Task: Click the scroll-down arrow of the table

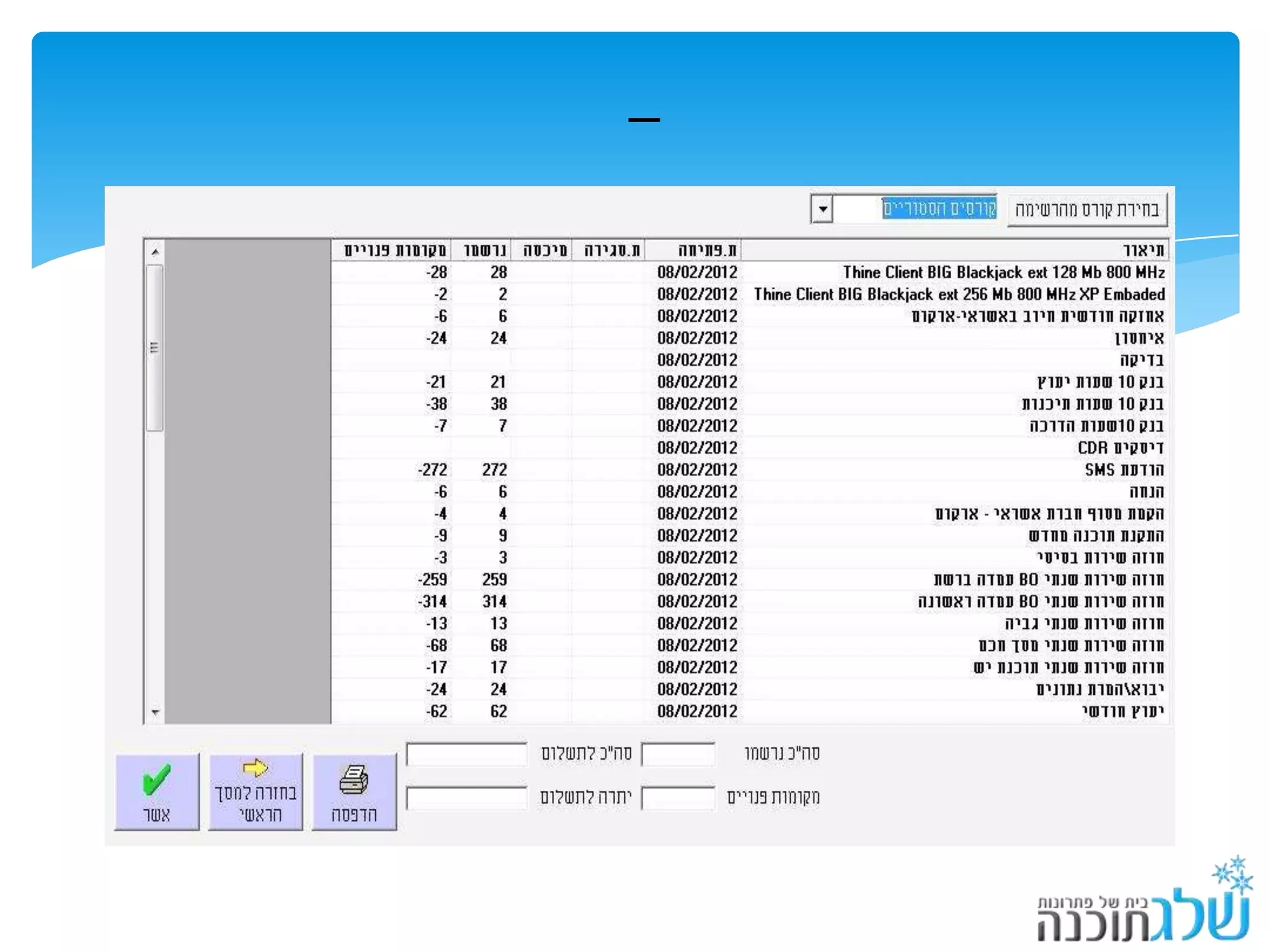Action: pos(155,713)
